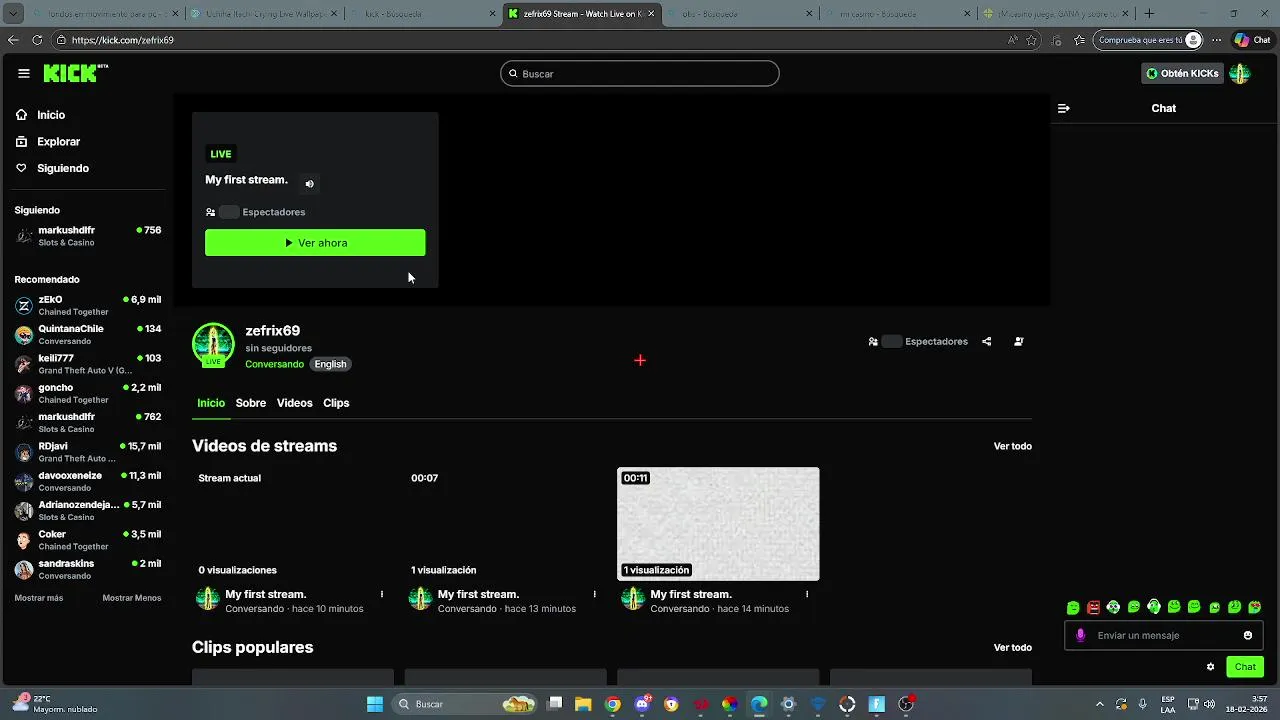Click the English language tag

(x=330, y=364)
